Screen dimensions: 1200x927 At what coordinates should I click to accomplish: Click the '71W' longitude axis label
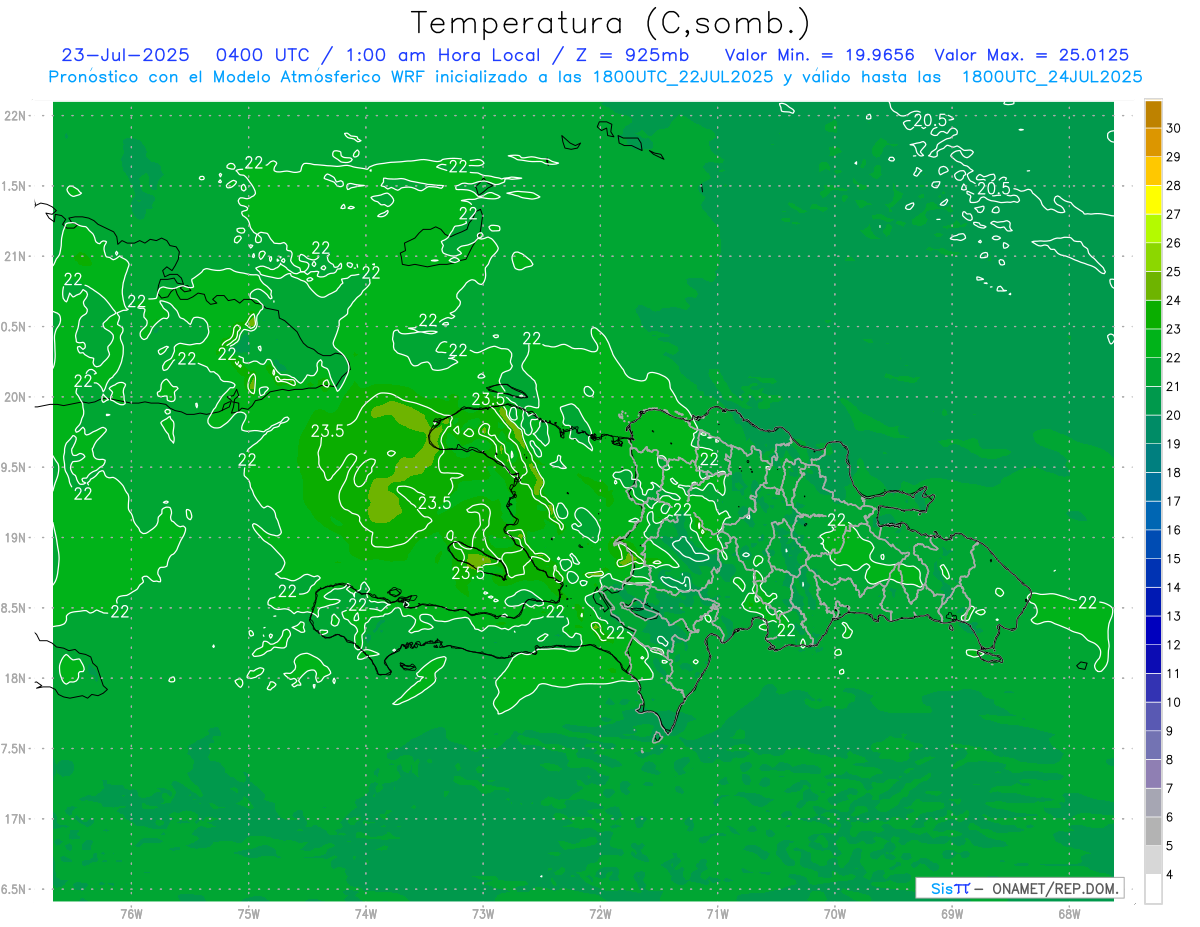point(717,914)
